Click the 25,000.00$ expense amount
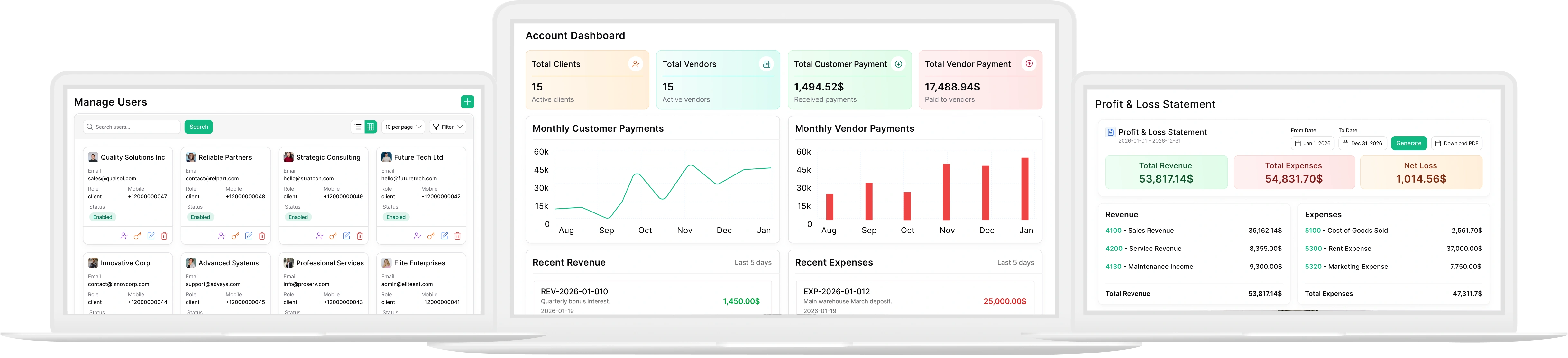 tap(1005, 301)
